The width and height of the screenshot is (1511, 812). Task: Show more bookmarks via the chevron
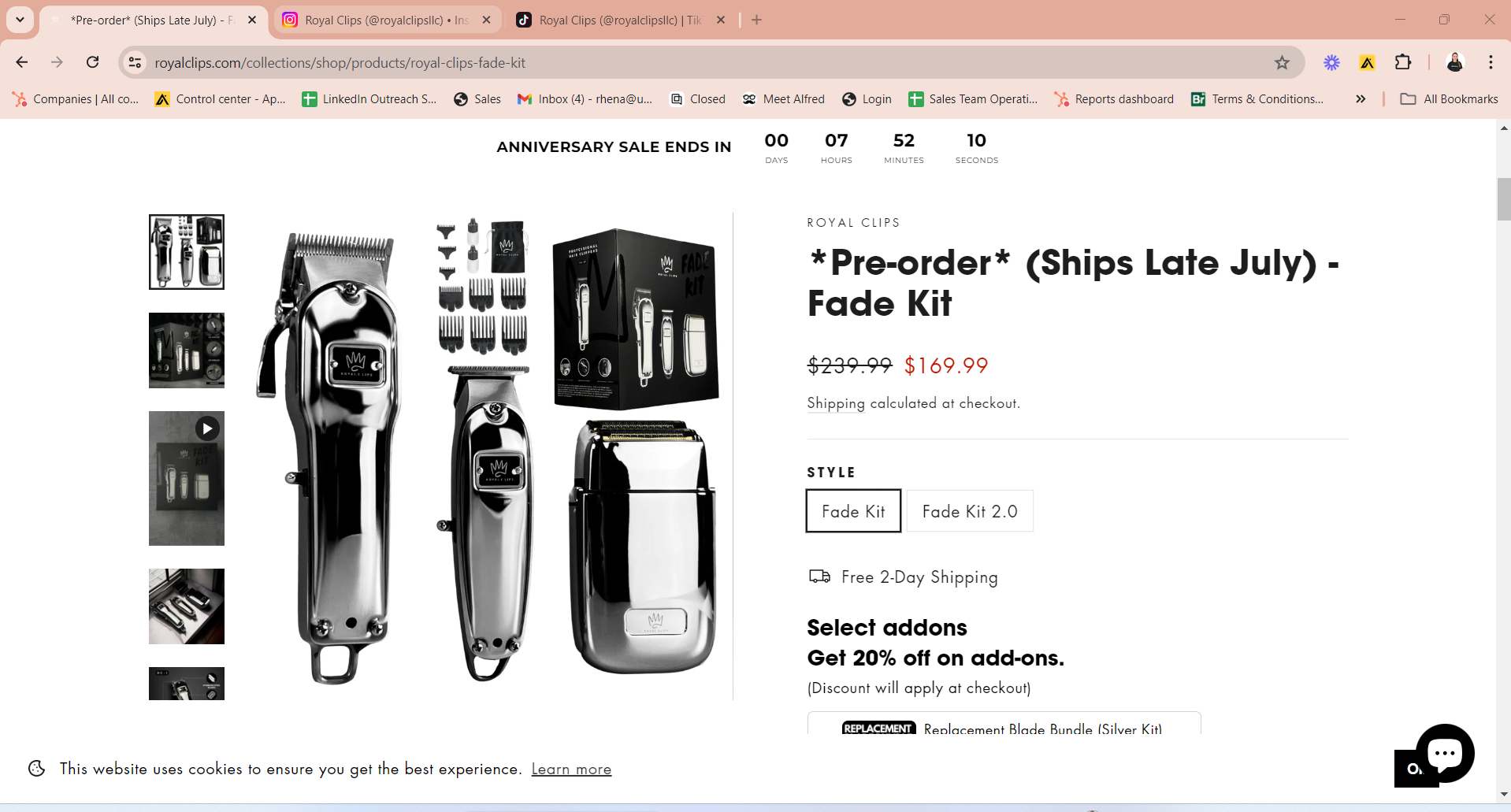[1361, 98]
